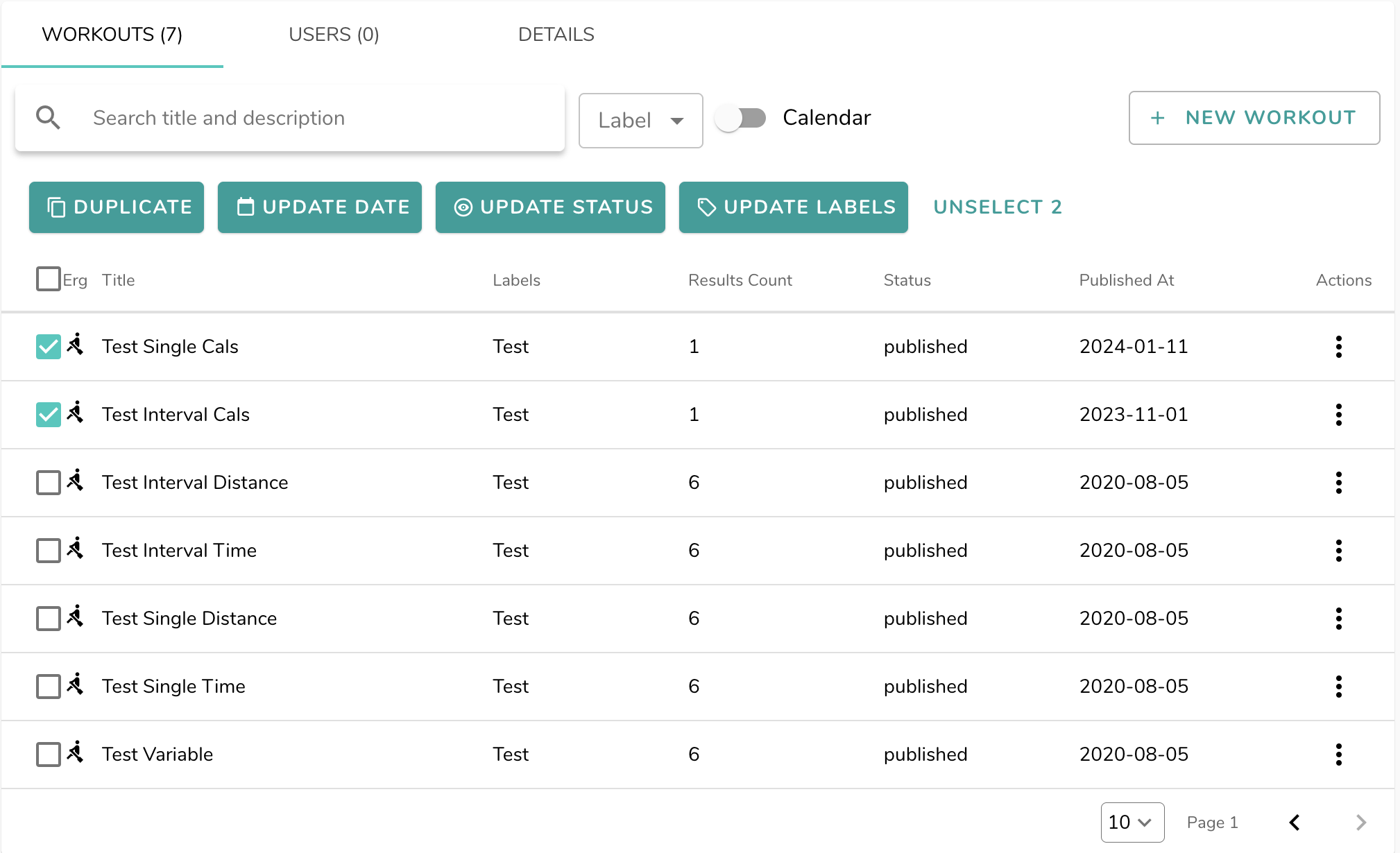Expand rows-per-page dropdown showing 10
This screenshot has width=1400, height=853.
(1132, 822)
